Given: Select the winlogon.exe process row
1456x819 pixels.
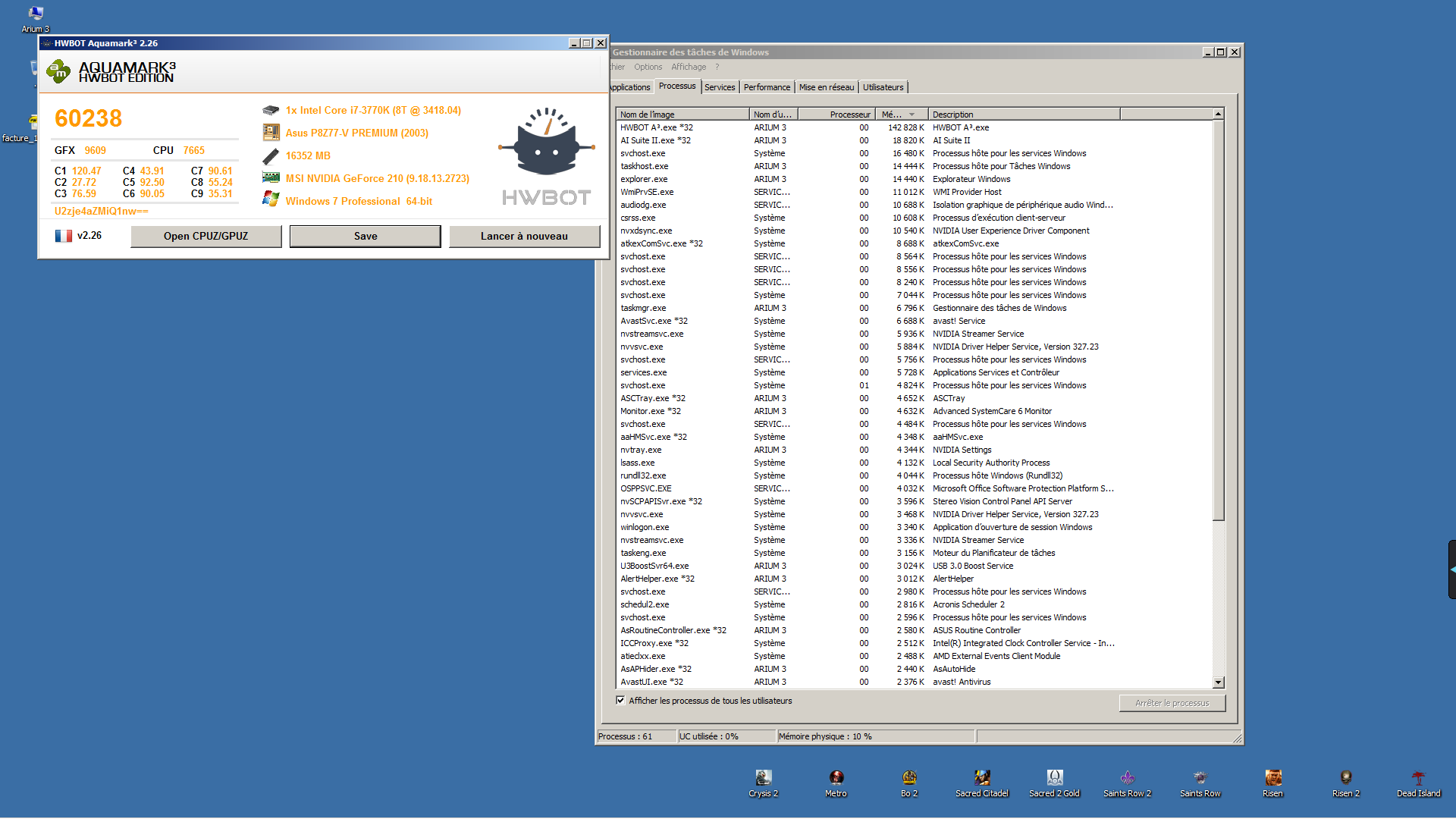Looking at the screenshot, I should (914, 527).
